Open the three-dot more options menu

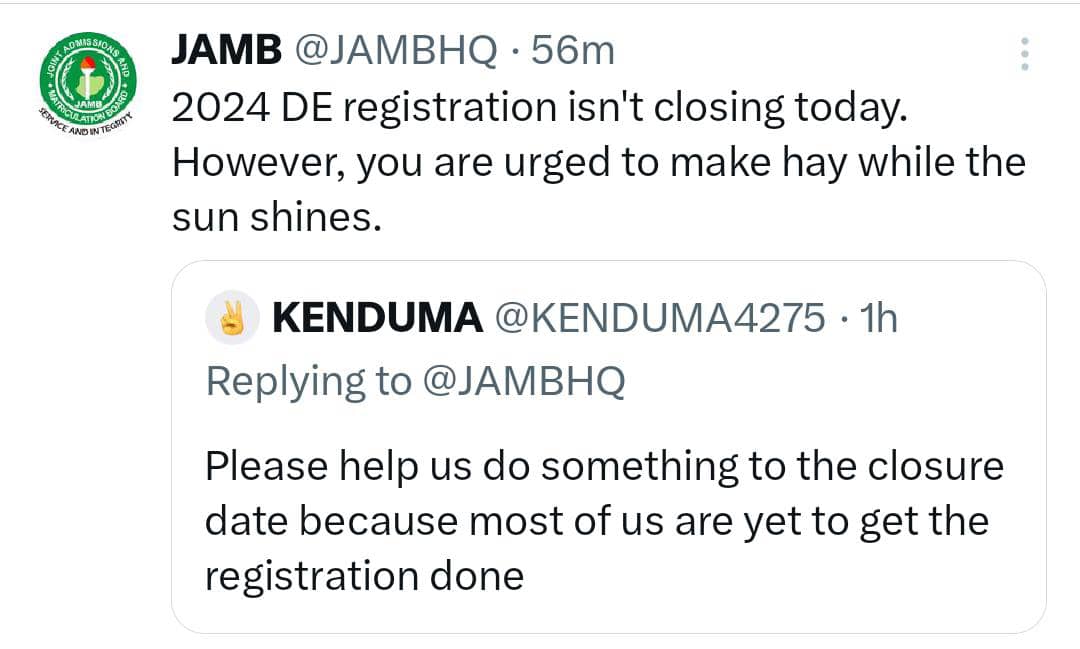1025,54
